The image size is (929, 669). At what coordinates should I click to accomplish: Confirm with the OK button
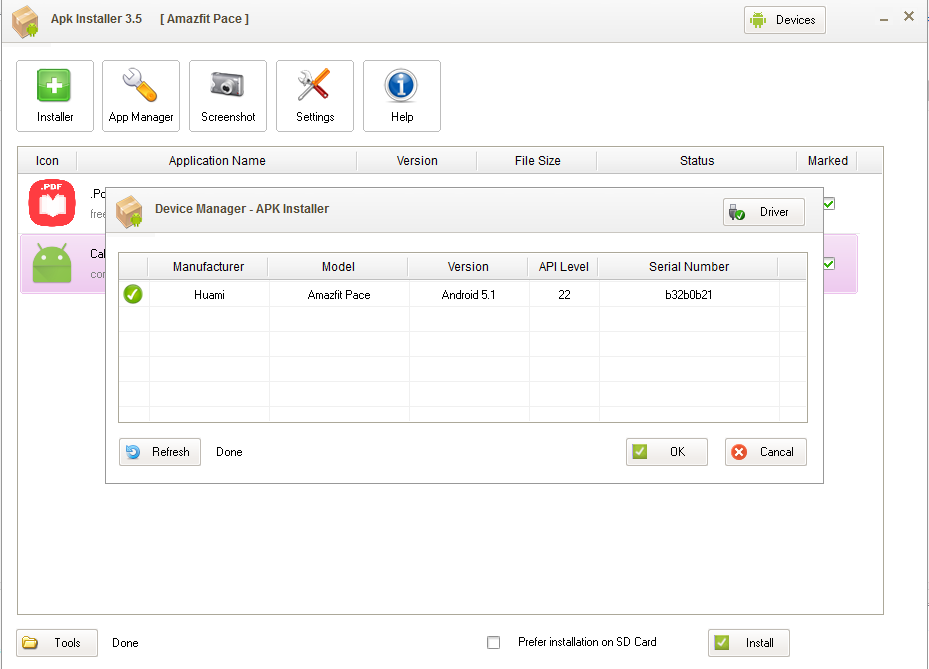[x=667, y=452]
